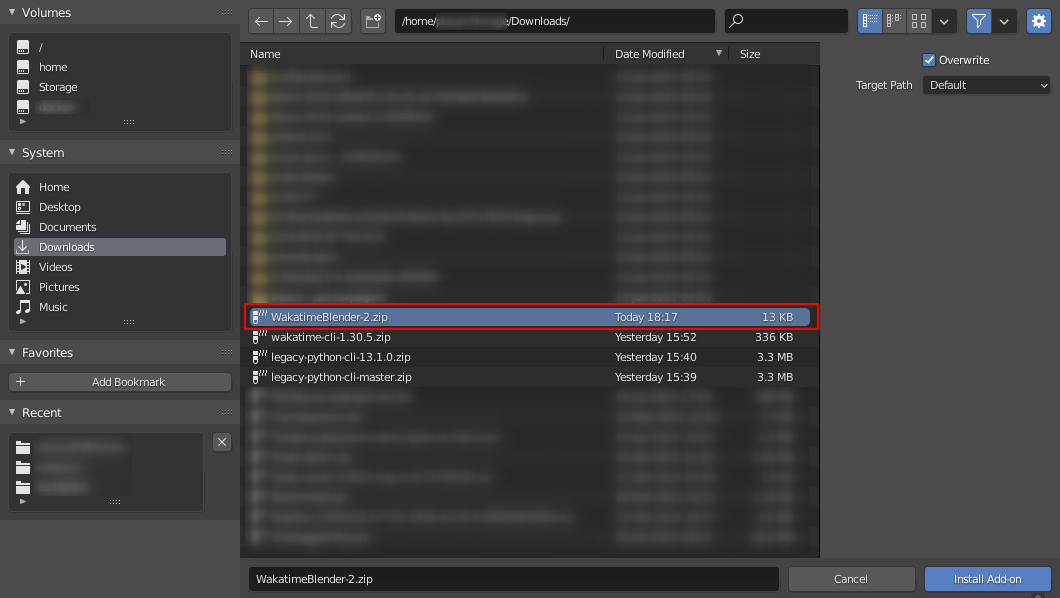Navigate to parent directory
Image resolution: width=1060 pixels, height=598 pixels.
(312, 21)
